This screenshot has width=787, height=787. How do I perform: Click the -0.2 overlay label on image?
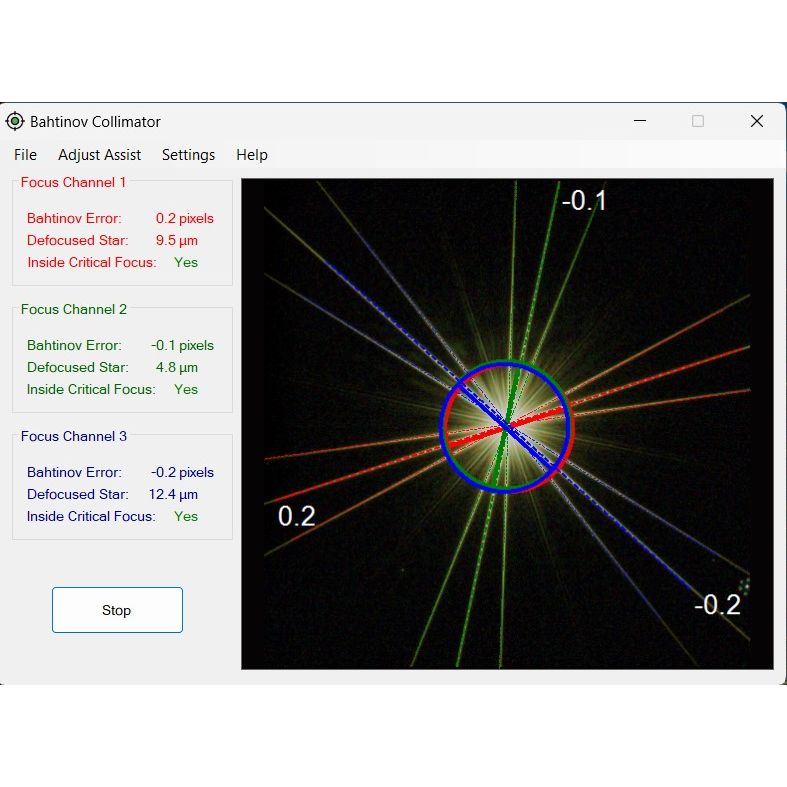(x=718, y=605)
